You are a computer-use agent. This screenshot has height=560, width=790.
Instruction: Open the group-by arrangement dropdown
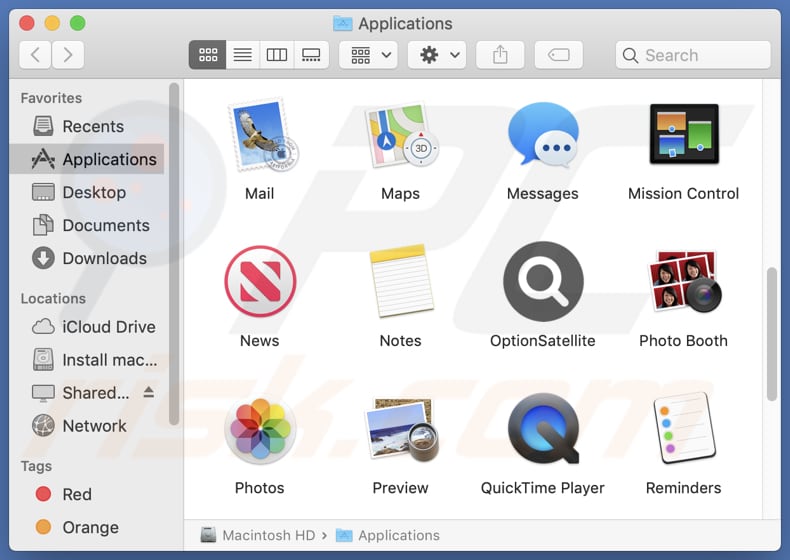point(368,54)
